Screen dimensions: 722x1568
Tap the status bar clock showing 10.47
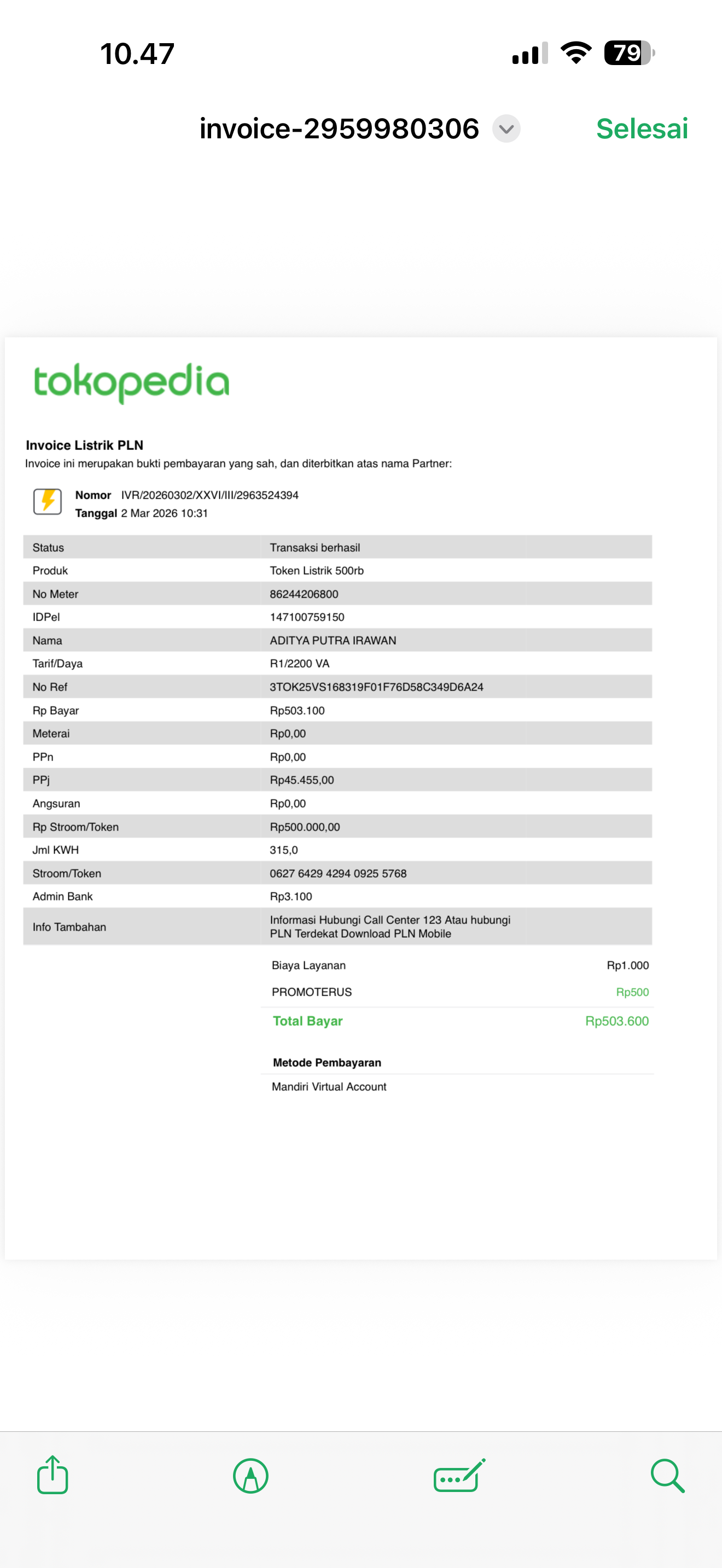(138, 54)
